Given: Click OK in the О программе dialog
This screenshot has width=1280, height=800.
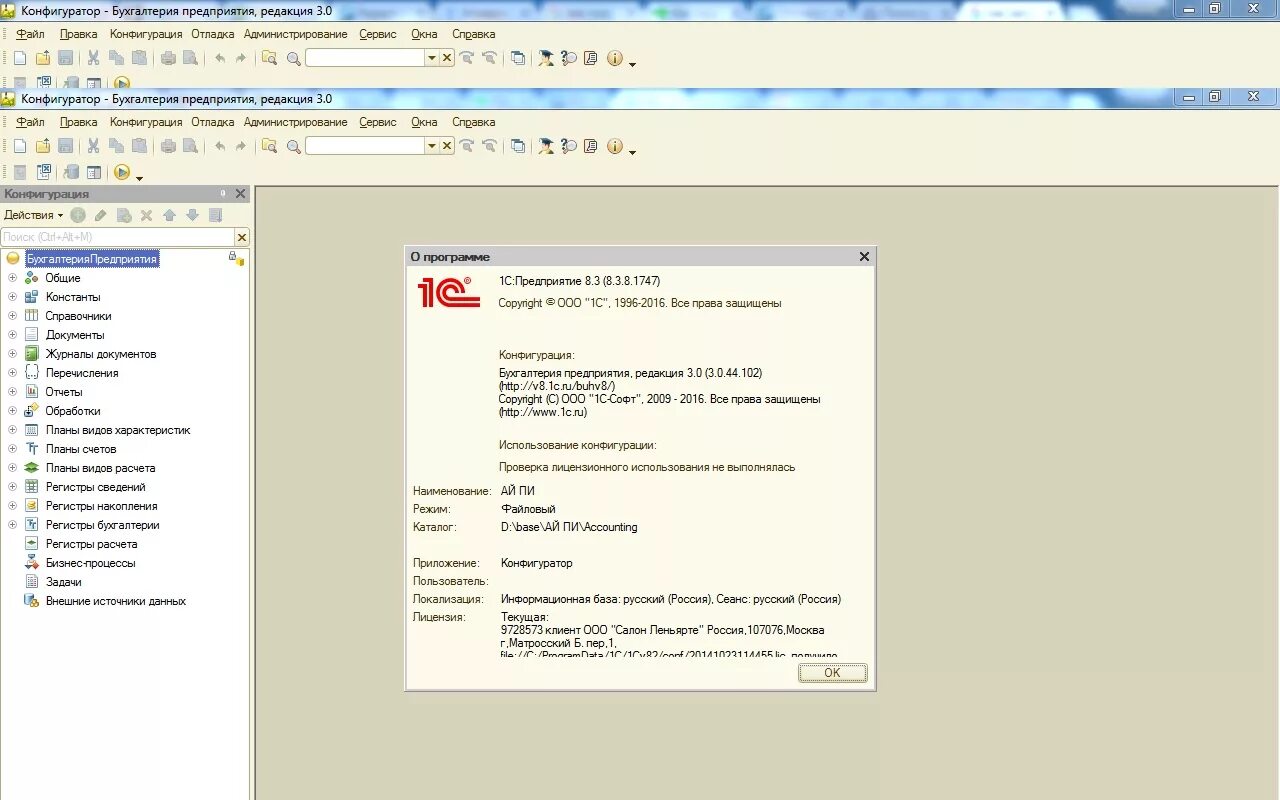Looking at the screenshot, I should pyautogui.click(x=832, y=673).
